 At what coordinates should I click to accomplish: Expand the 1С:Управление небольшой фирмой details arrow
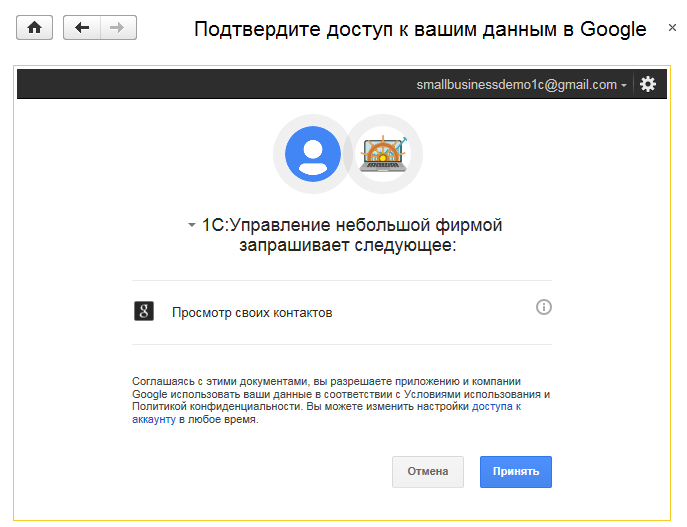[x=191, y=225]
